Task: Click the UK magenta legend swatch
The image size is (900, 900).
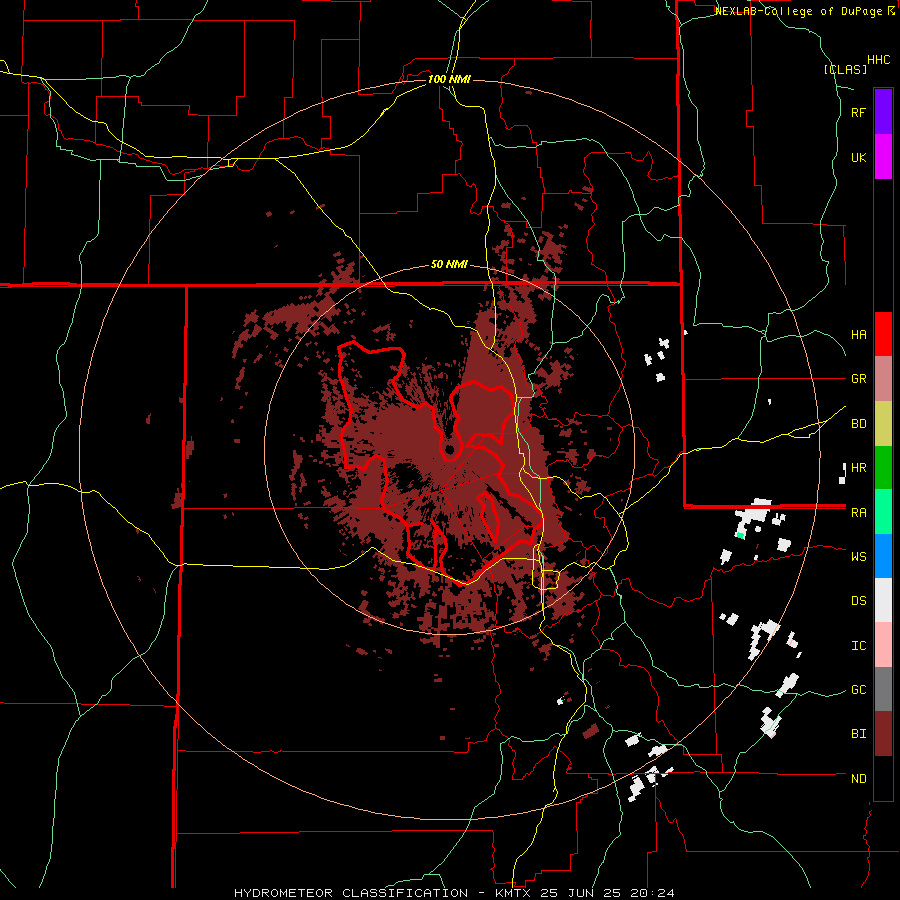Action: [x=883, y=157]
